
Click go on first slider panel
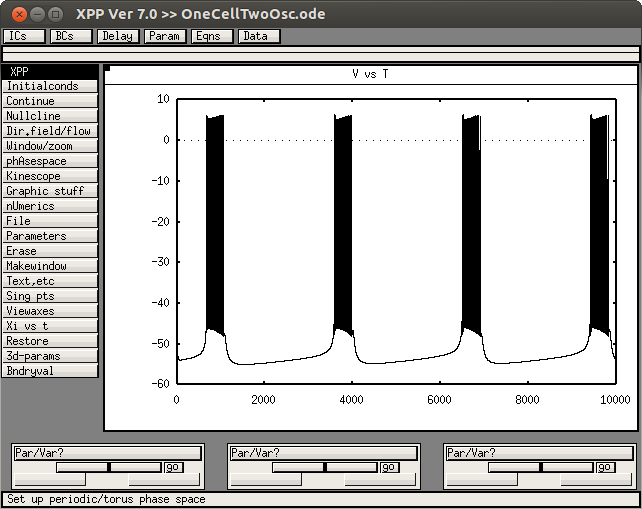click(x=174, y=467)
